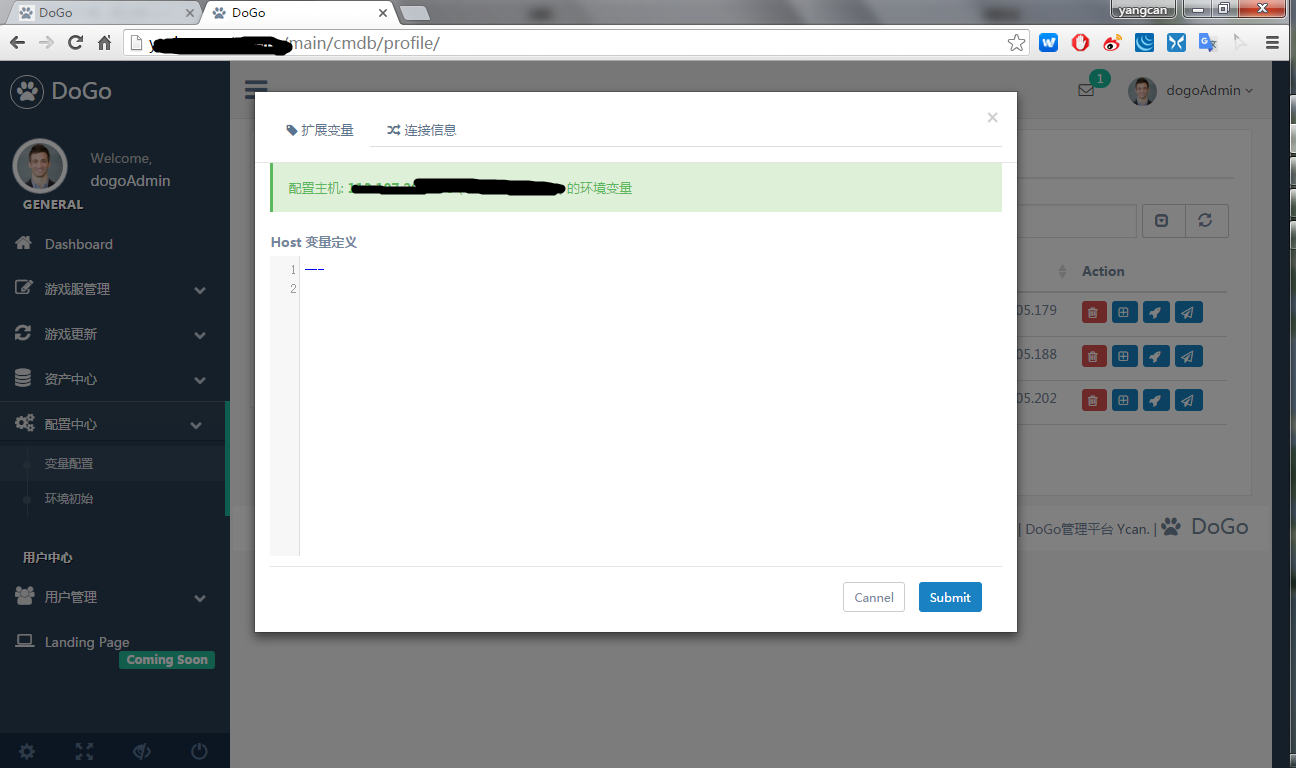
Task: Switch to the 连接信息 tab
Action: coord(422,130)
